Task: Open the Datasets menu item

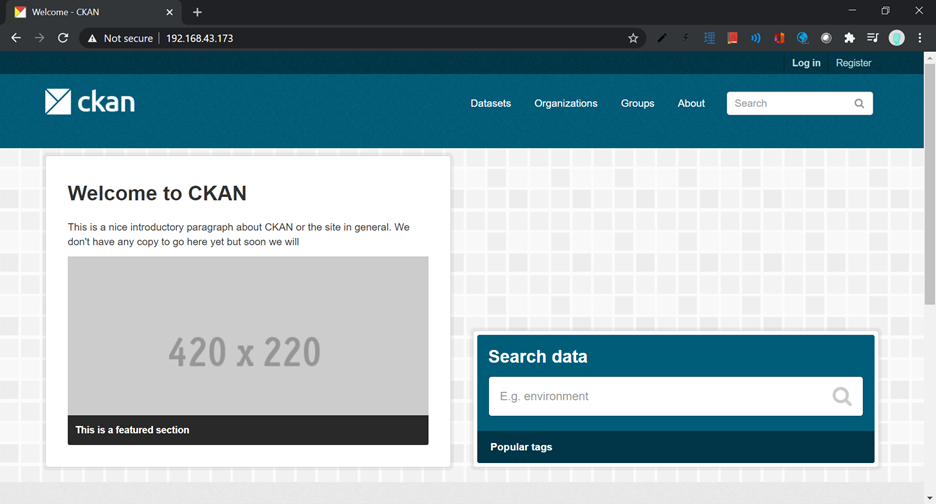Action: pyautogui.click(x=491, y=103)
